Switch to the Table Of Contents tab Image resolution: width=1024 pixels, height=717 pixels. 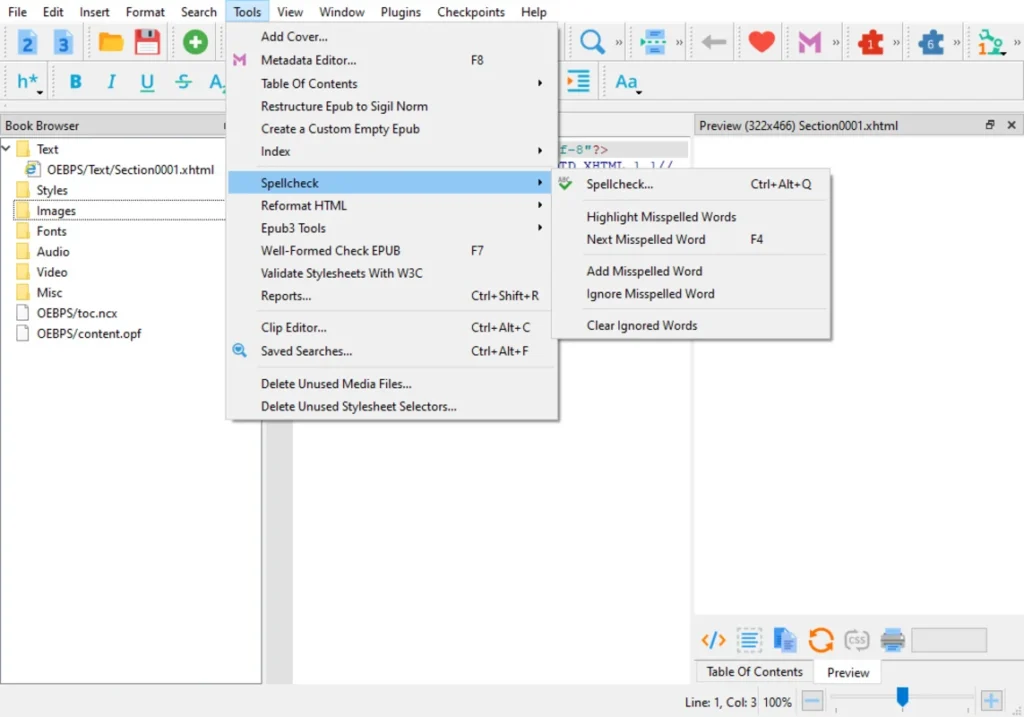point(754,672)
